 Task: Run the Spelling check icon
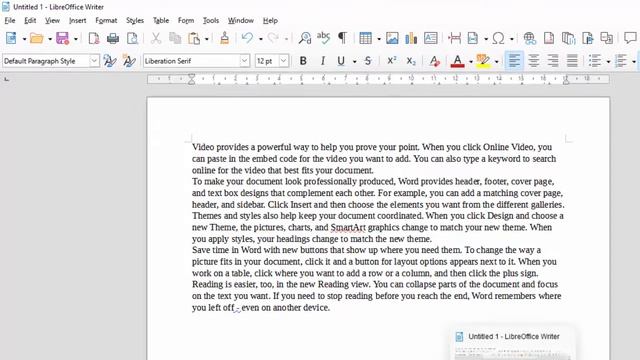pos(323,38)
